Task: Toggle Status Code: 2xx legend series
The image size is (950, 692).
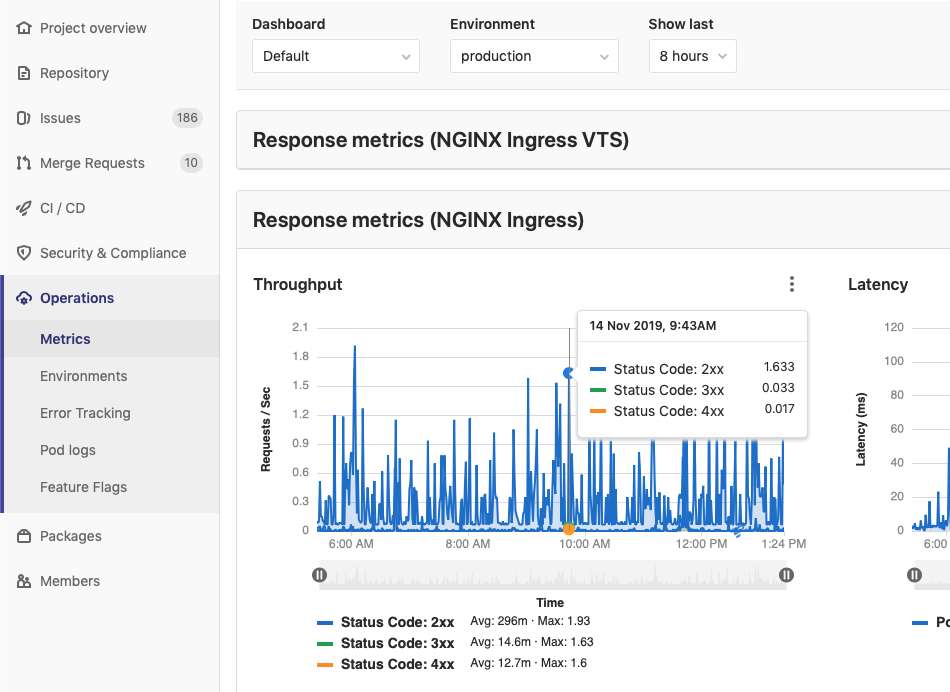Action: tap(397, 622)
